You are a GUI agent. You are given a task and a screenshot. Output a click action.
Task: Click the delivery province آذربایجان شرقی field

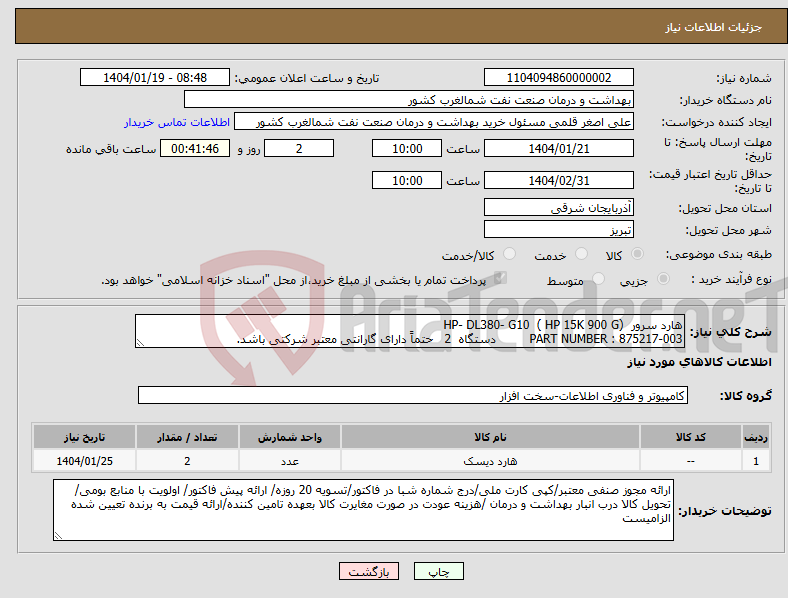(558, 207)
